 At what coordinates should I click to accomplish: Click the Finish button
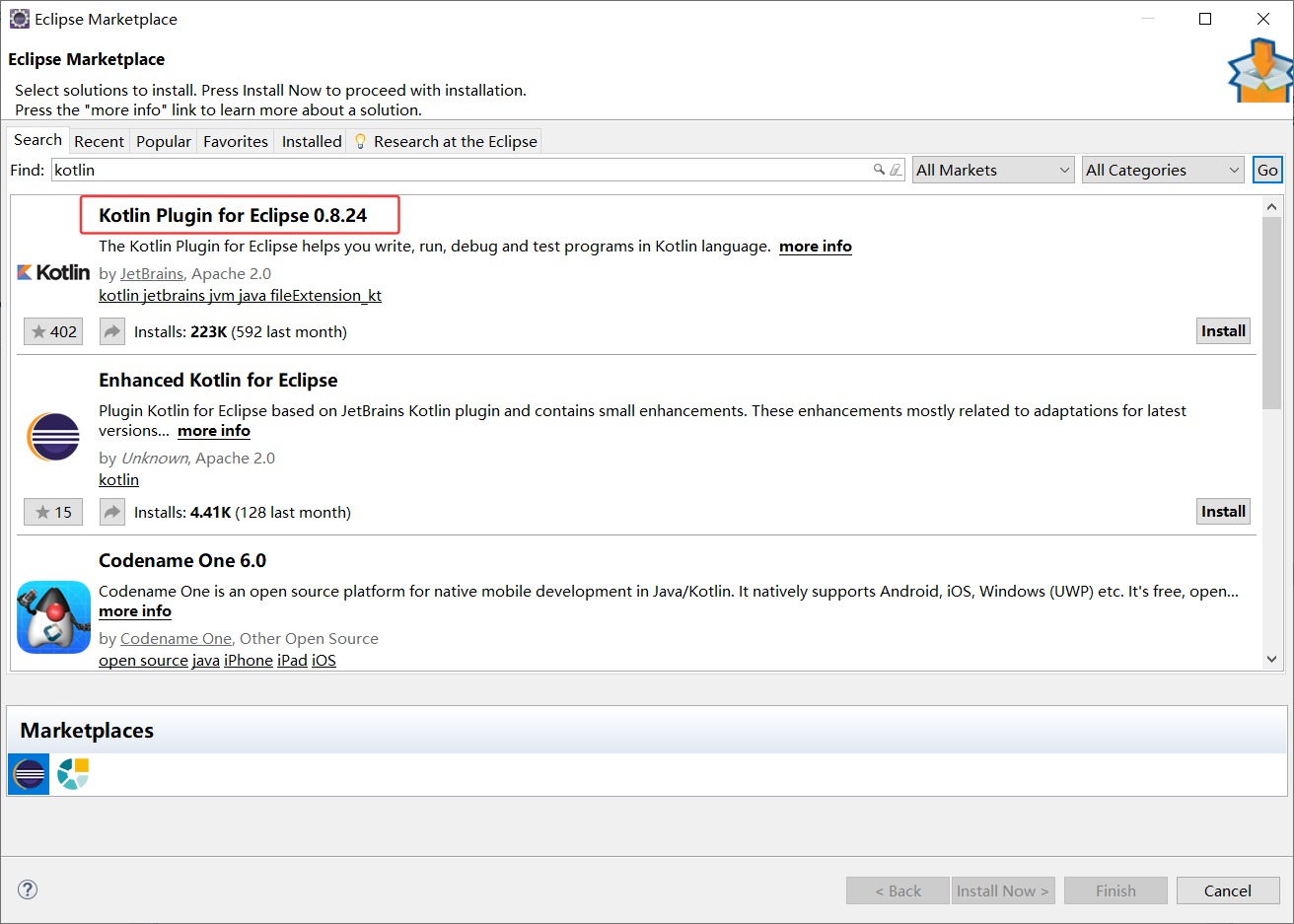click(x=1115, y=890)
